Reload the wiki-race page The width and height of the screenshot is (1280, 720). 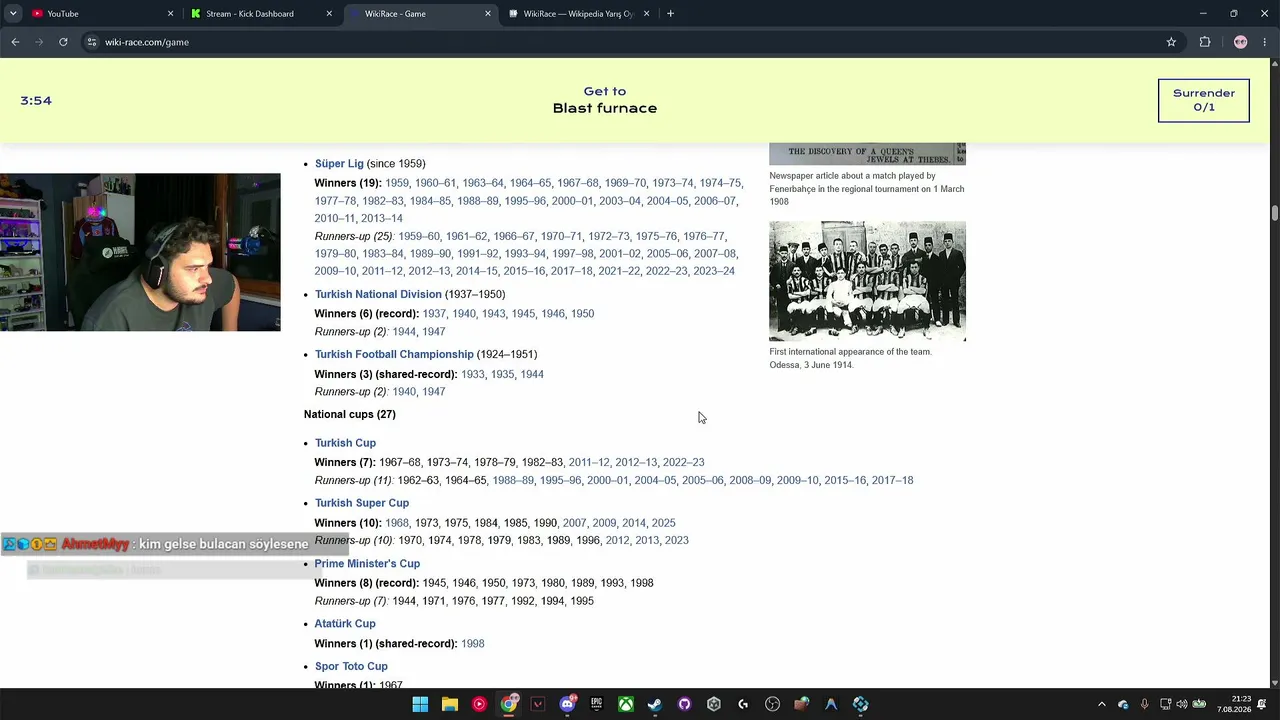pos(63,42)
